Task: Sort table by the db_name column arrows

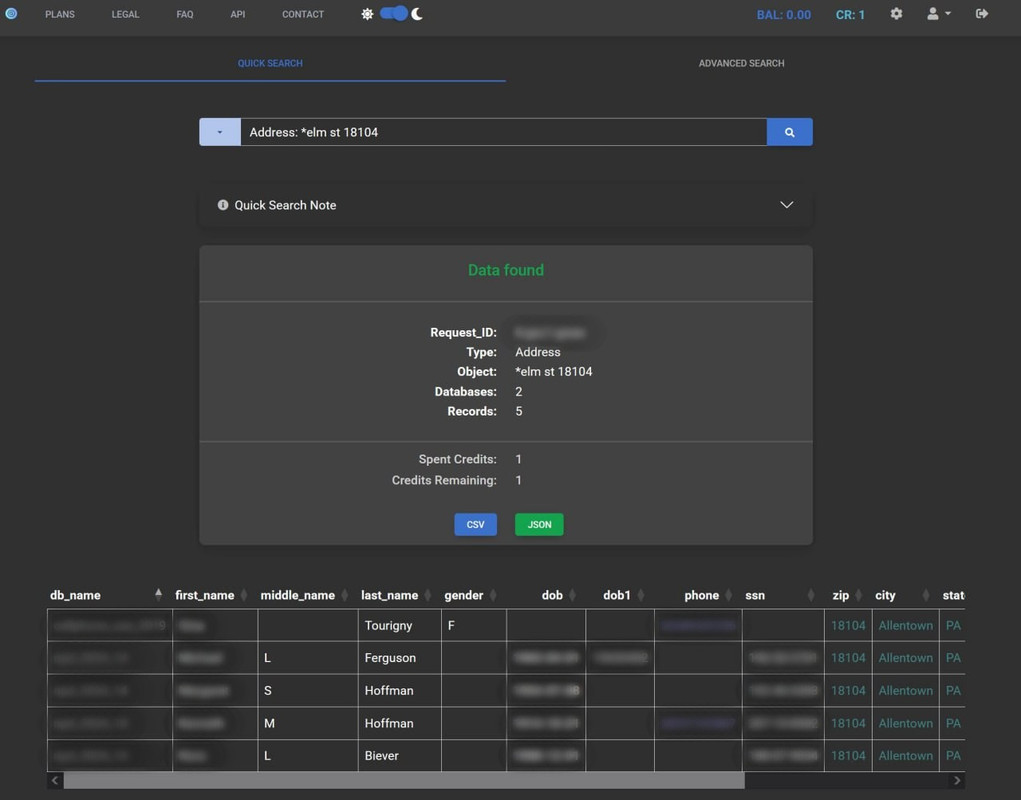Action: click(x=158, y=595)
